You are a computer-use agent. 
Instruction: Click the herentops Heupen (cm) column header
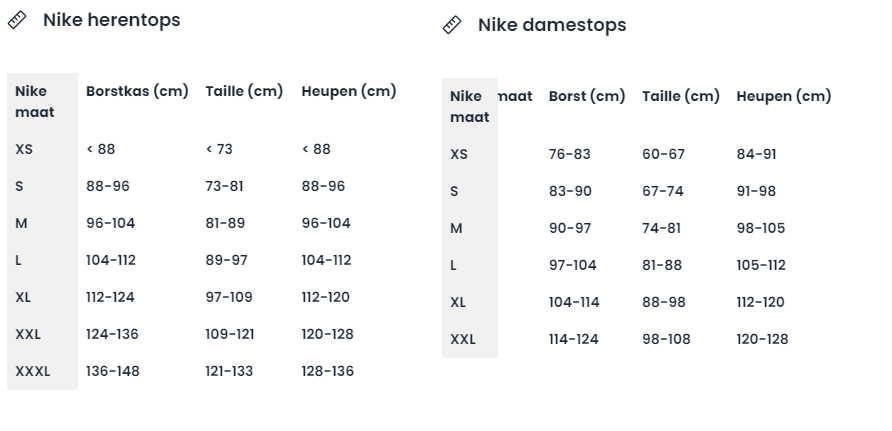click(x=349, y=91)
